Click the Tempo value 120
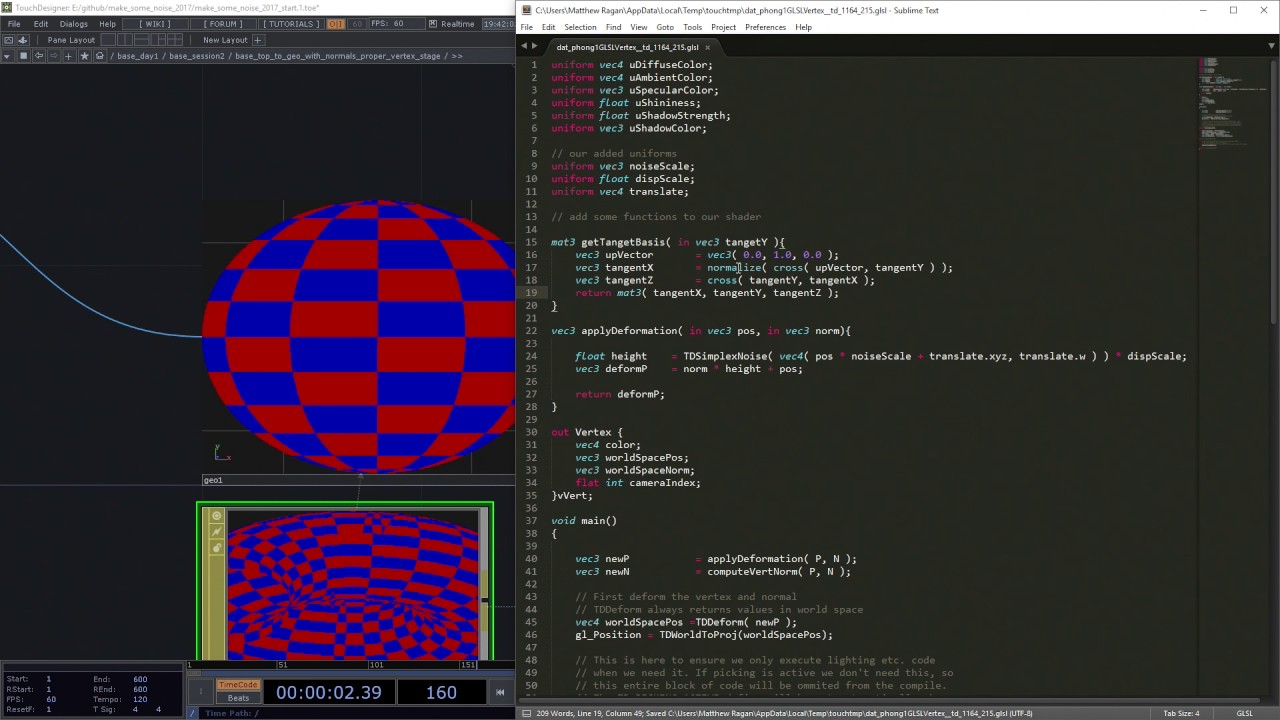The width and height of the screenshot is (1280, 720). click(x=140, y=699)
